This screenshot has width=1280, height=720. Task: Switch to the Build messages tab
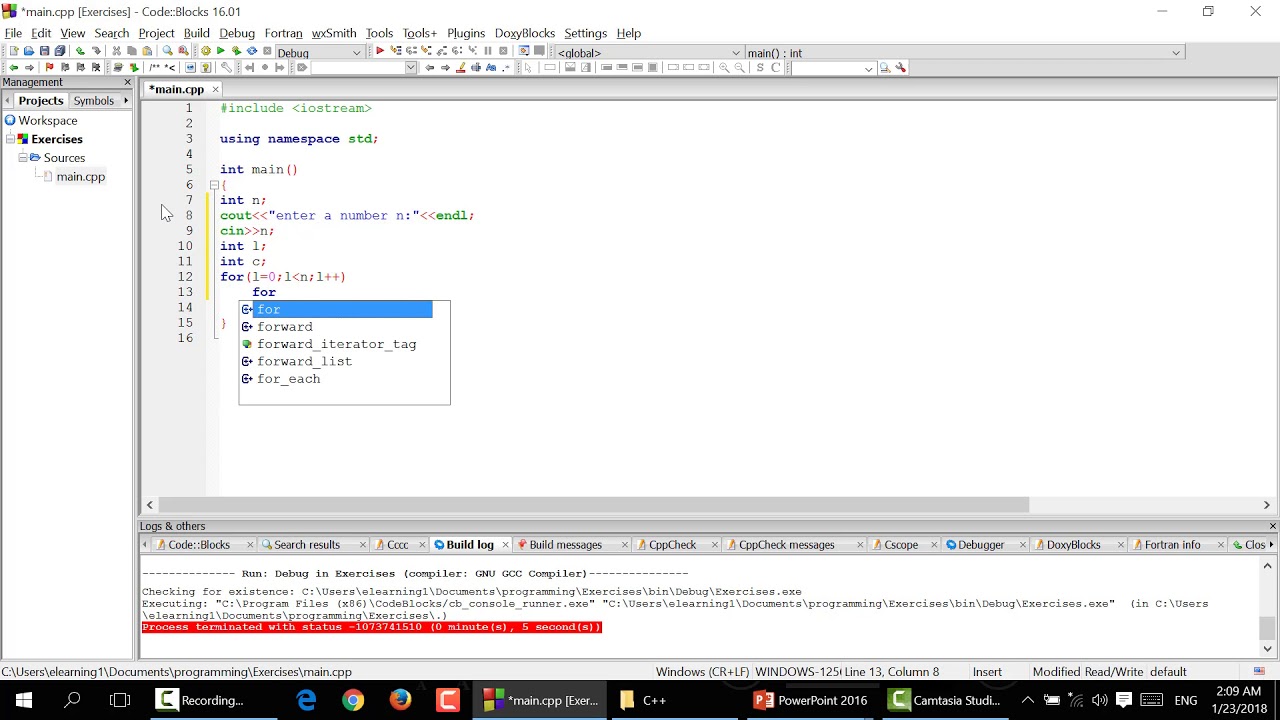click(x=565, y=545)
